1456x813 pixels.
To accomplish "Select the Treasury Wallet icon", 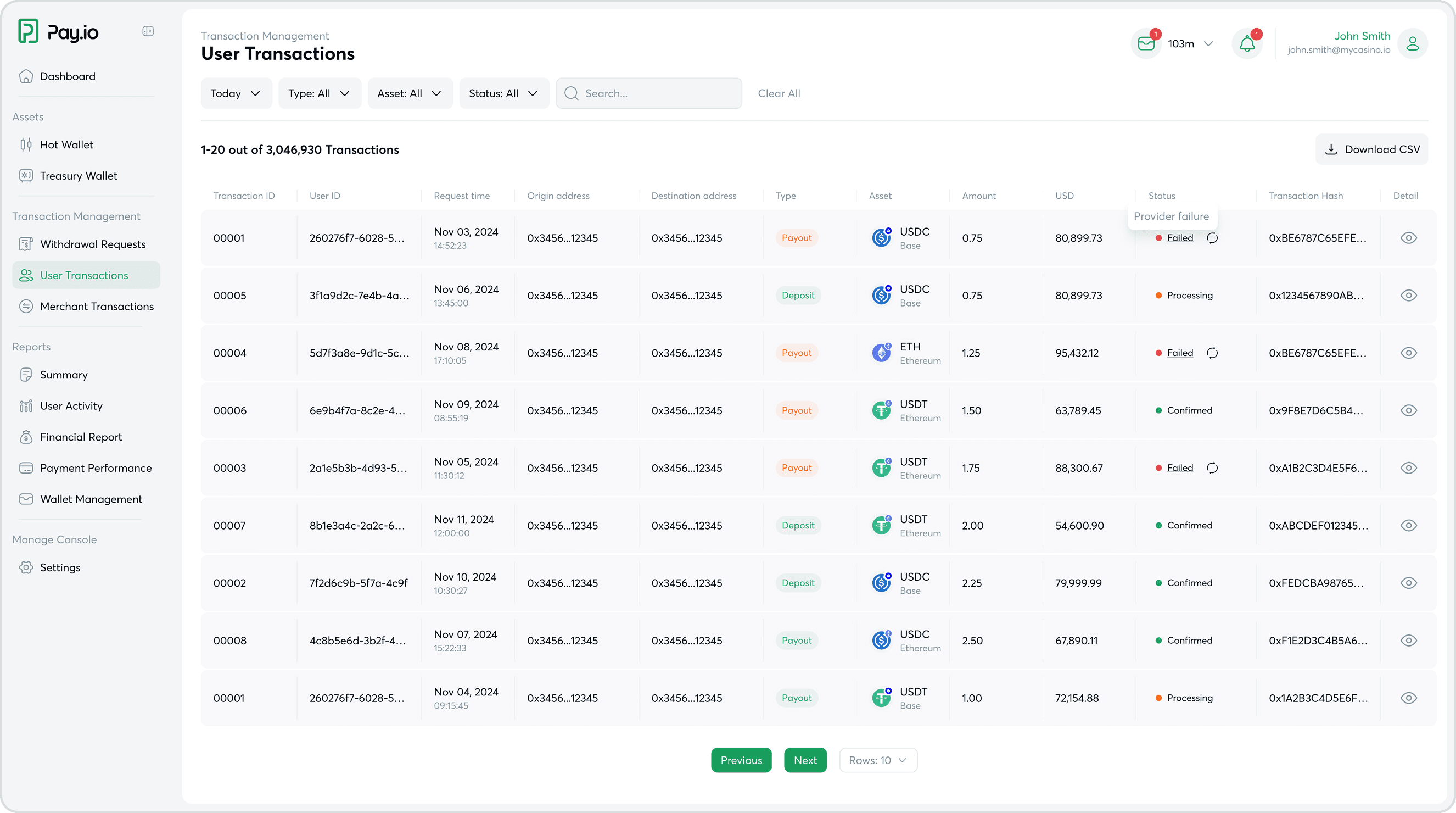I will coord(26,175).
